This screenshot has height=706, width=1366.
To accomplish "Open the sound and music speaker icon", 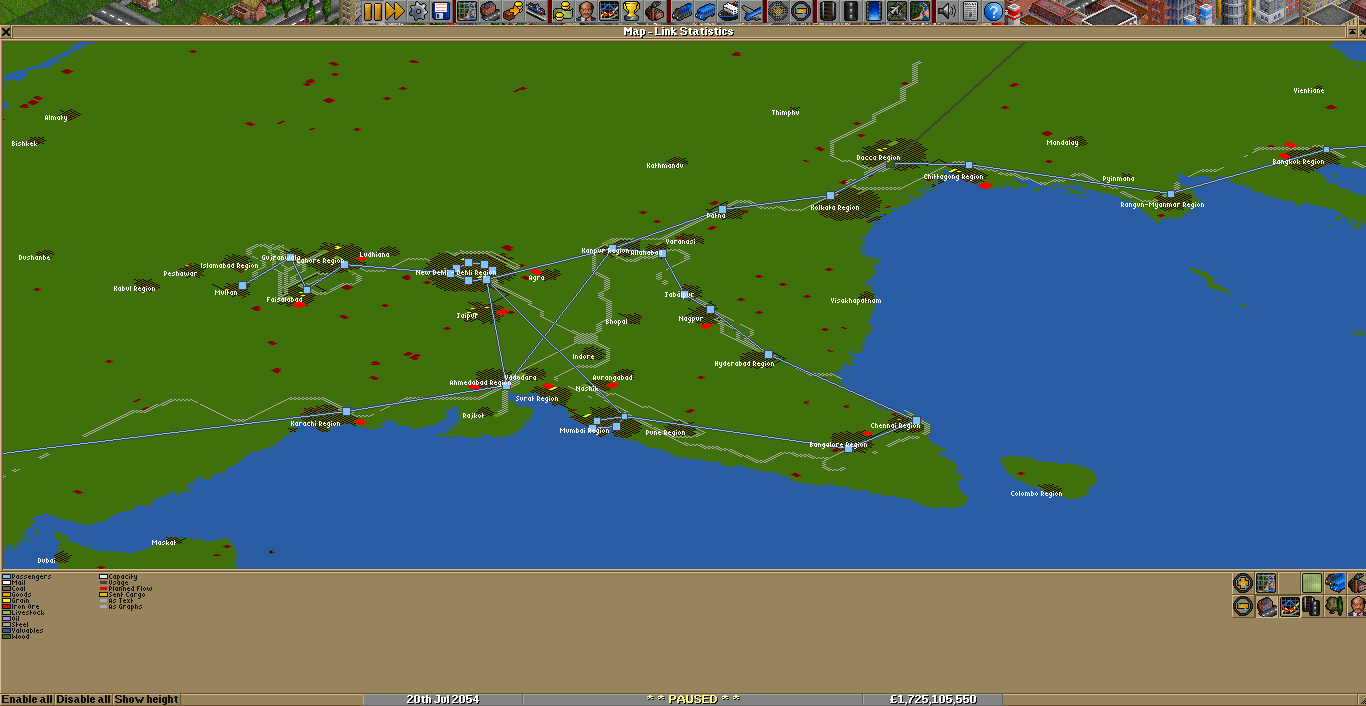I will pyautogui.click(x=945, y=12).
